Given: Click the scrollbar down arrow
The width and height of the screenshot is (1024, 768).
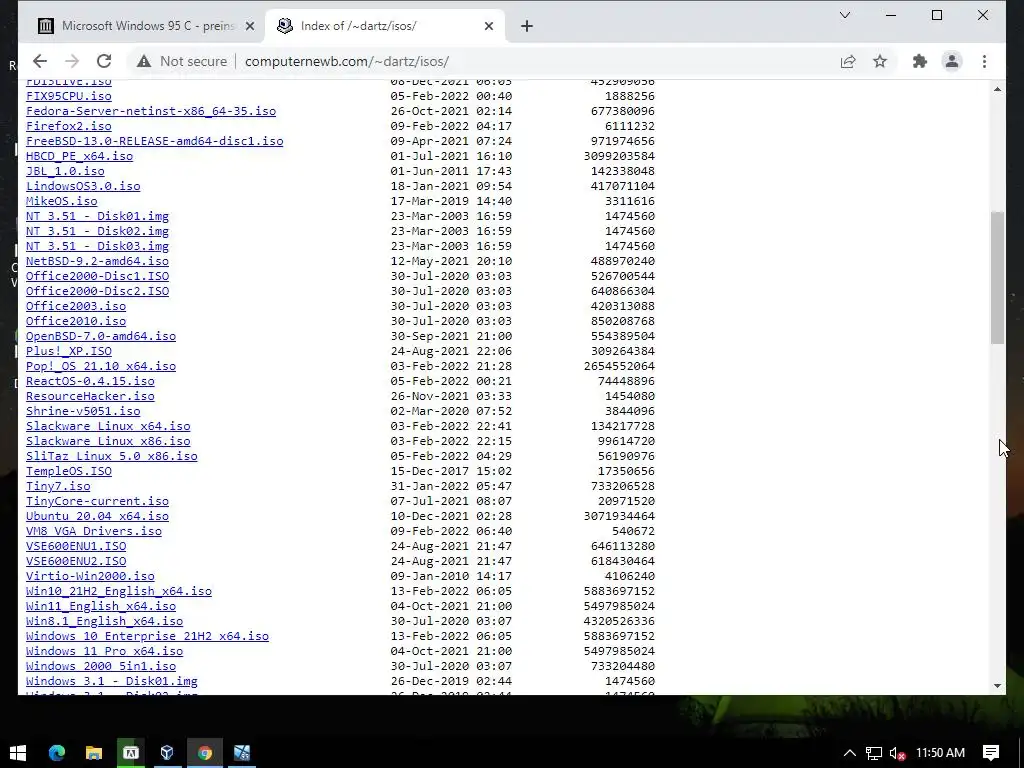Looking at the screenshot, I should [997, 686].
